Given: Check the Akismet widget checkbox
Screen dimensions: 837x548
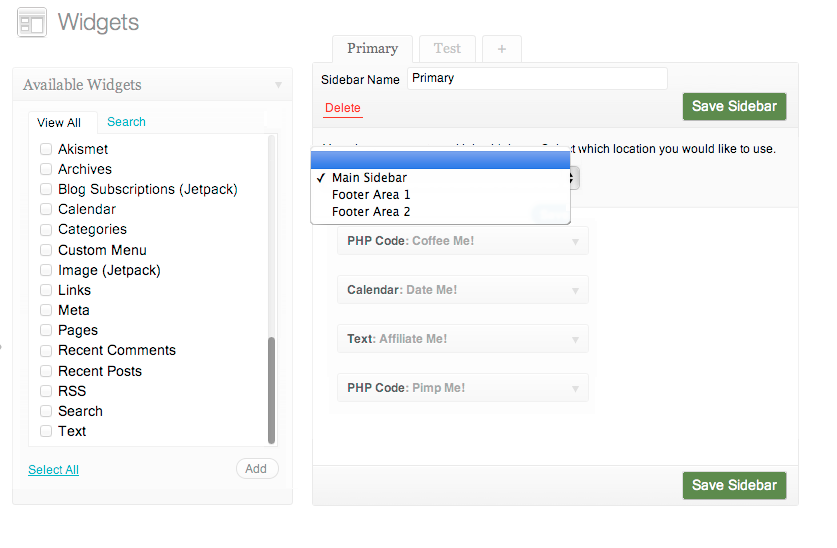Looking at the screenshot, I should point(46,149).
